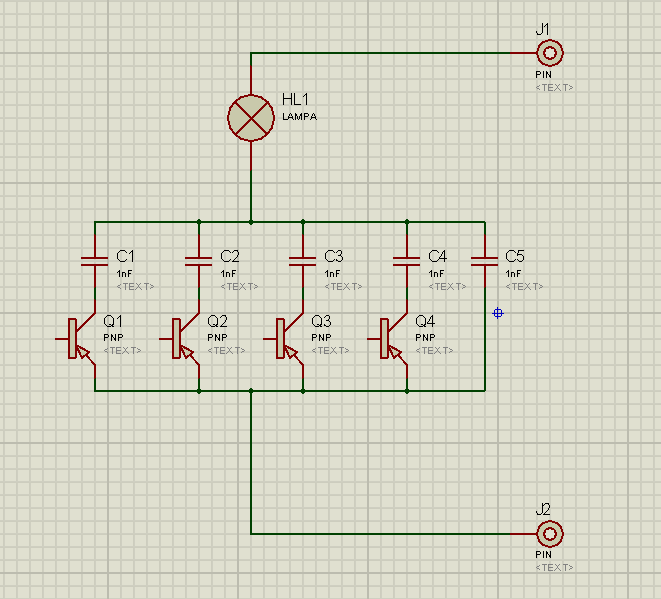
Task: Click the HL1 reference label
Action: [296, 100]
